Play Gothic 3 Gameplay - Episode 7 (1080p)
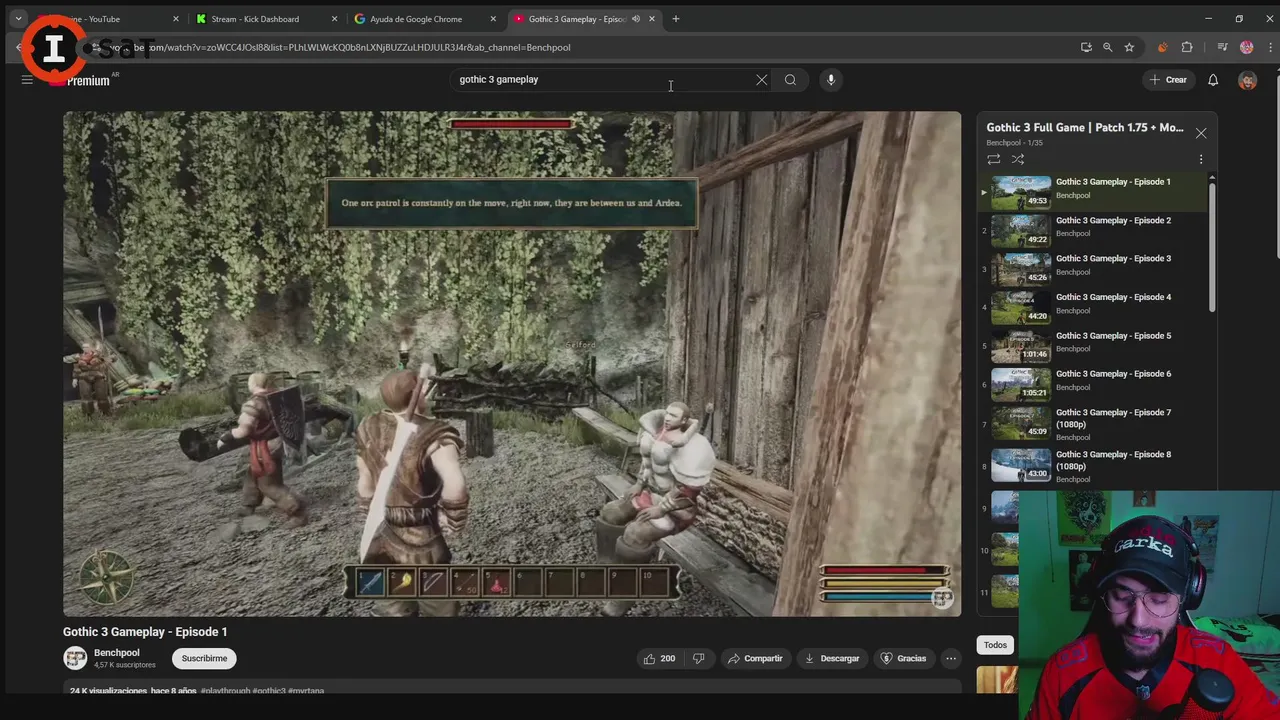 1094,424
